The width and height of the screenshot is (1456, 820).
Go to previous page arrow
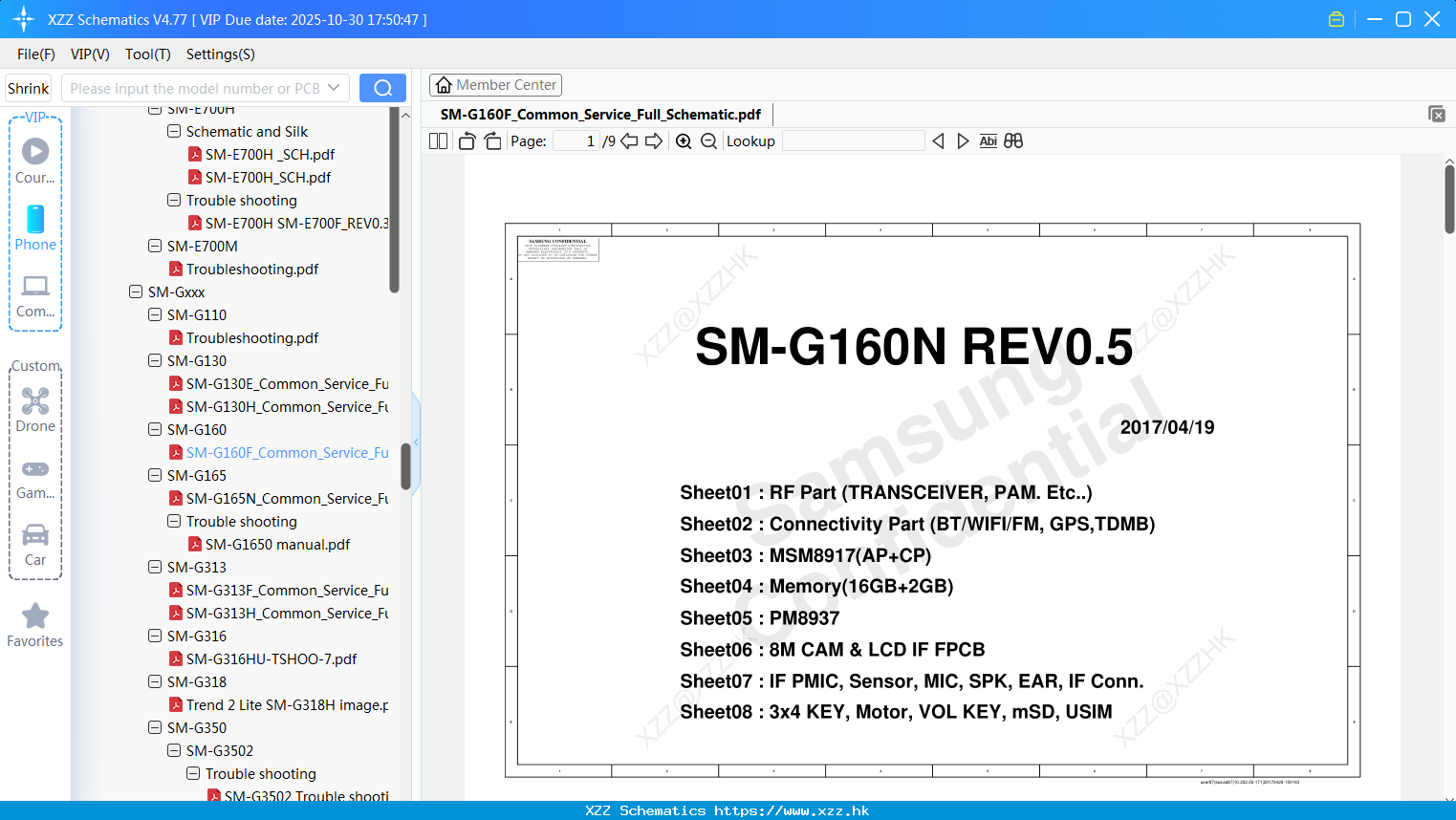[629, 141]
